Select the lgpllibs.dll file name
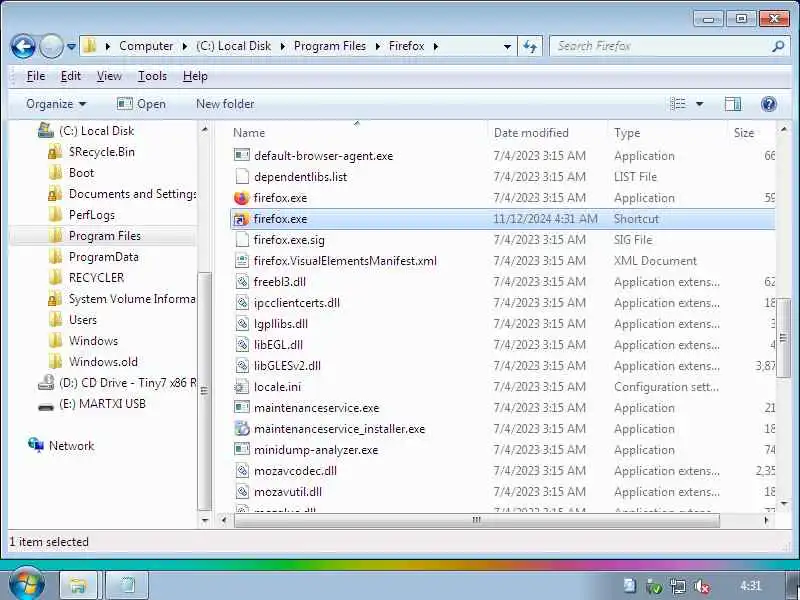 tap(281, 324)
